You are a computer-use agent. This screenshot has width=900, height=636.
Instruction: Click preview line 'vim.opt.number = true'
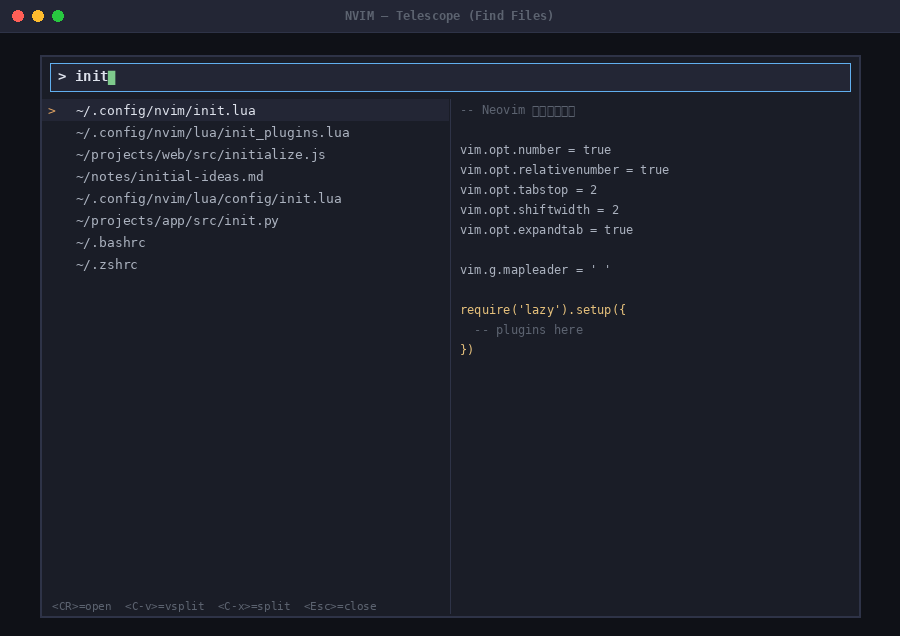pyautogui.click(x=536, y=150)
